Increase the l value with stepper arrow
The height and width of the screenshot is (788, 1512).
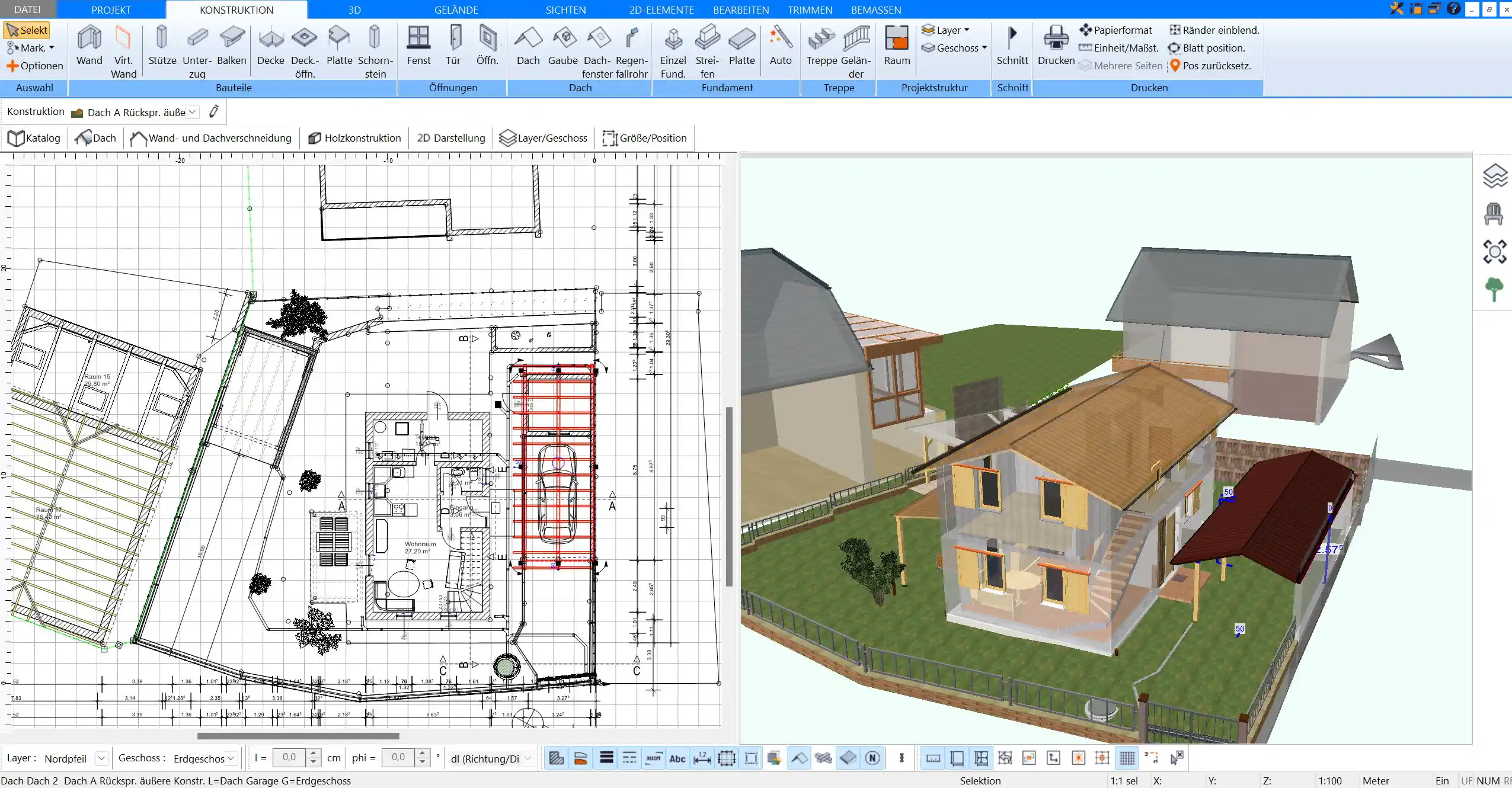[x=314, y=754]
